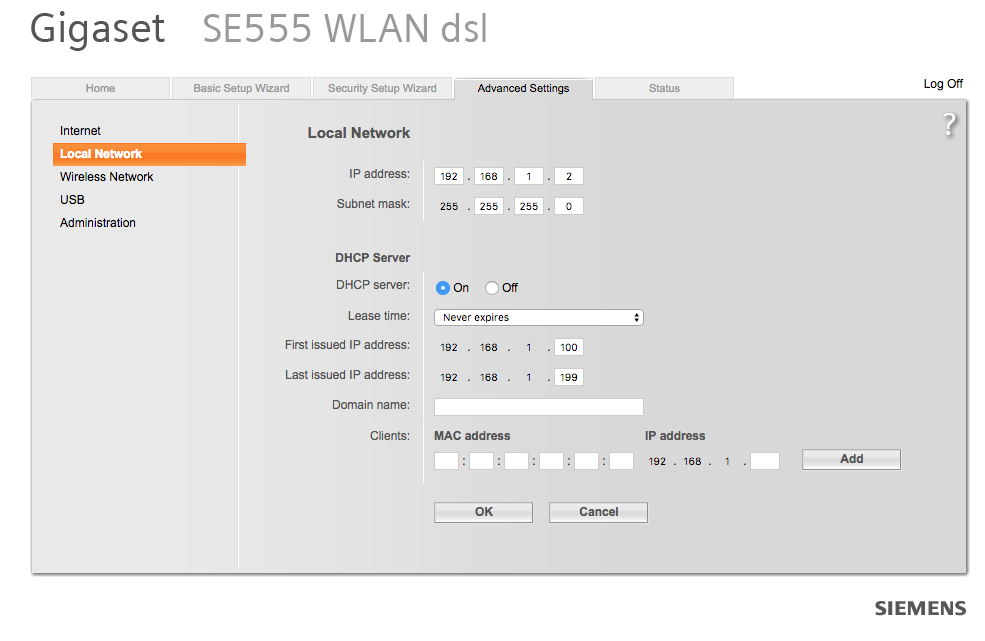Click the DHCP Server section heading
The height and width of the screenshot is (641, 985).
point(373,258)
